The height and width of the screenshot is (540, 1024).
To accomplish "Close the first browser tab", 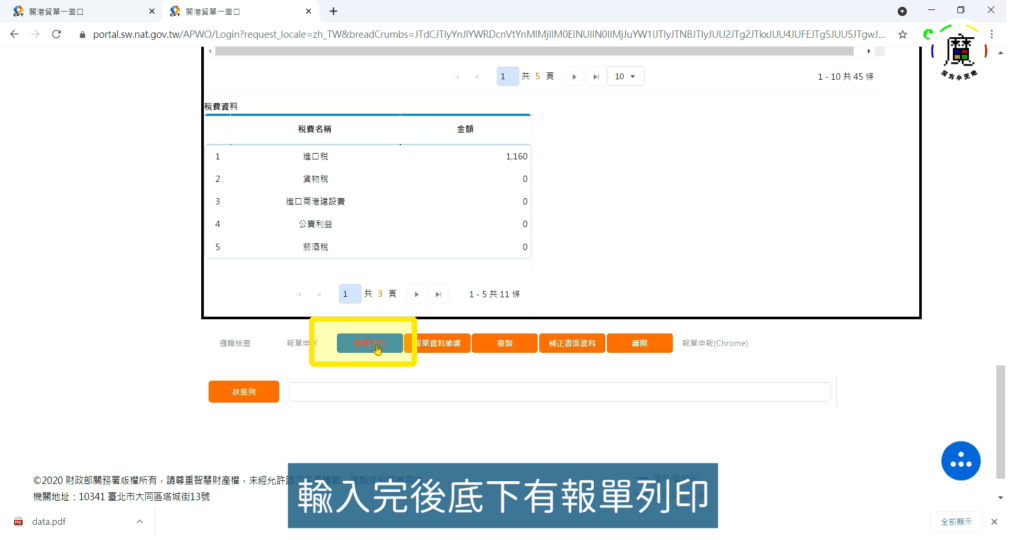I will [152, 11].
